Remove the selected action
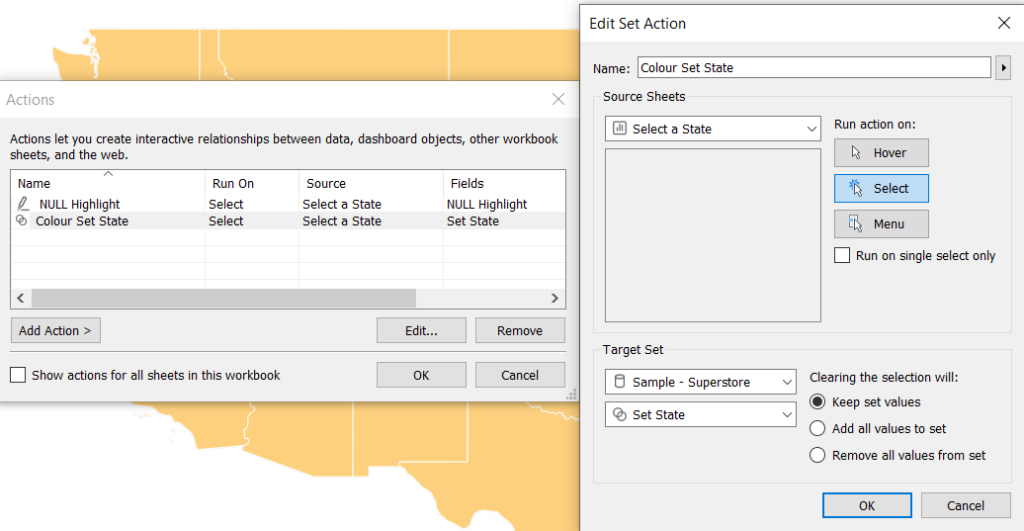Image resolution: width=1024 pixels, height=531 pixels. (520, 330)
